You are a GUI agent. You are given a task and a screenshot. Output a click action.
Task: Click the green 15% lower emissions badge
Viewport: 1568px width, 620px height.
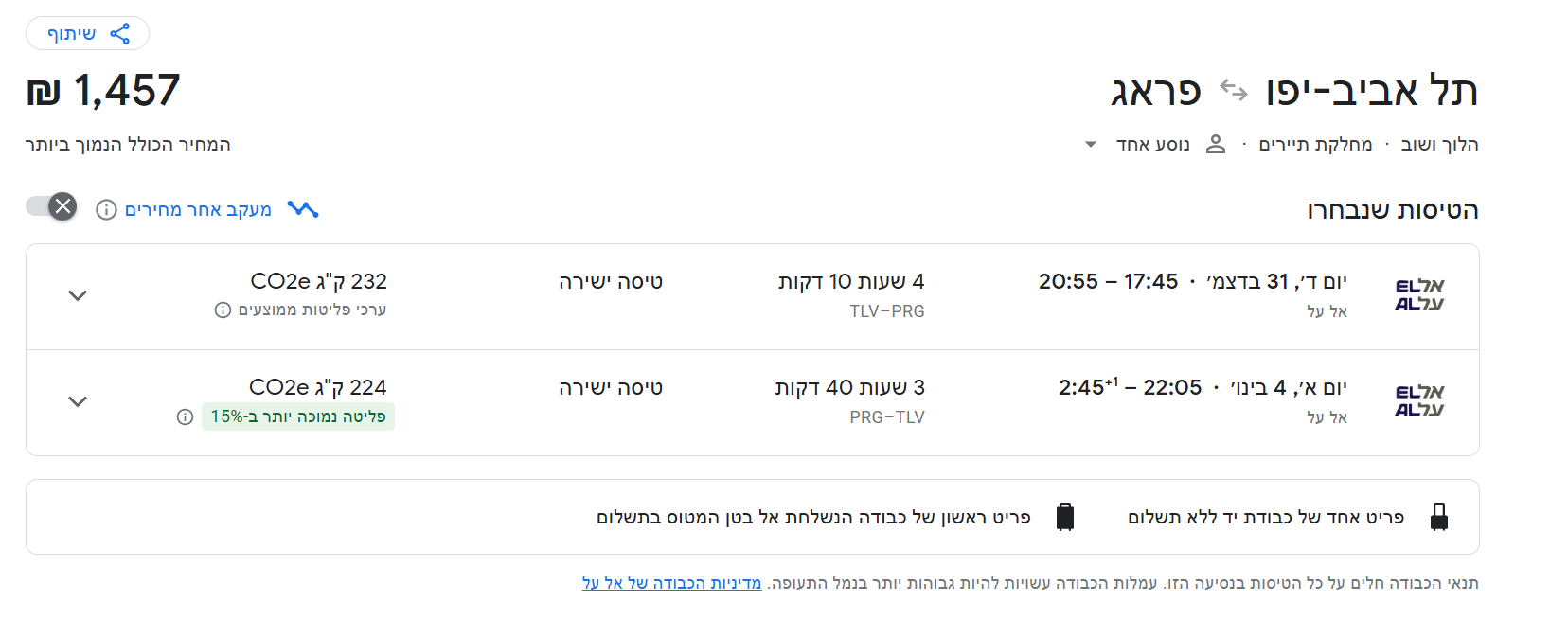[x=297, y=416]
